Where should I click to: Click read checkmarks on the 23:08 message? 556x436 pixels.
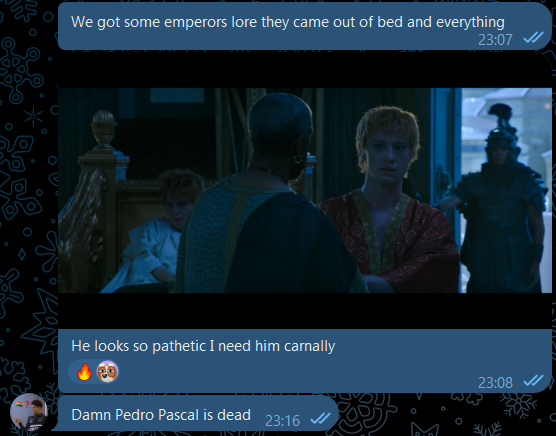tap(533, 381)
